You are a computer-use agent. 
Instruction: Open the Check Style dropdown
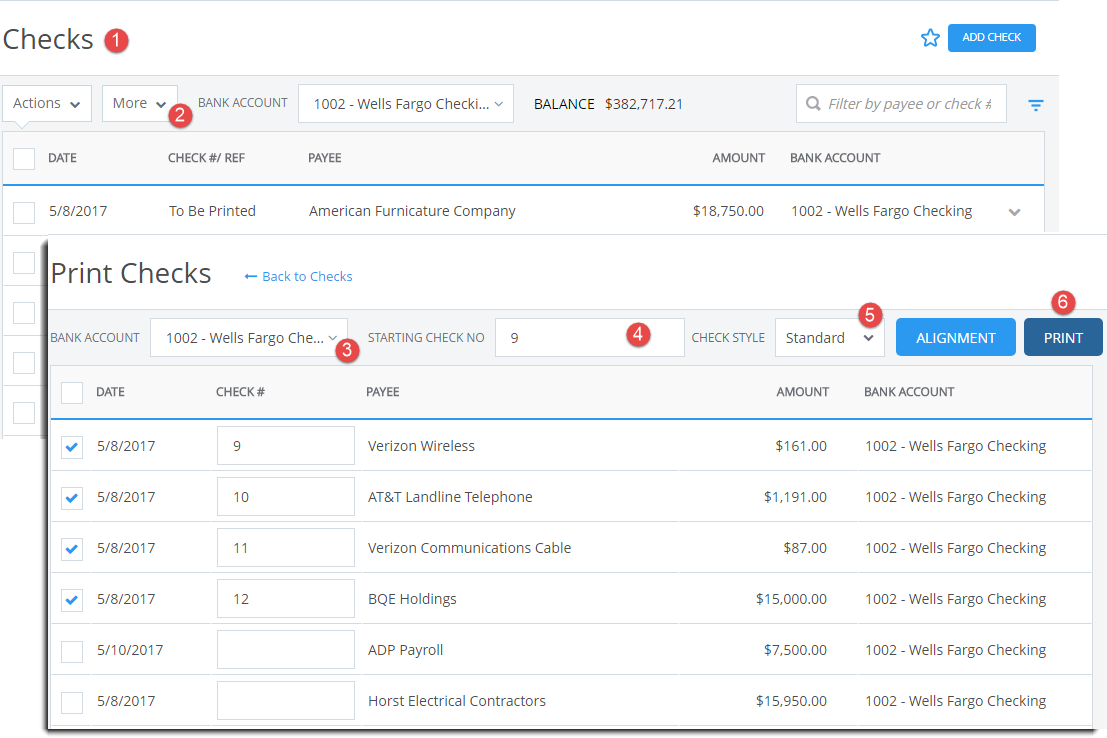point(829,337)
